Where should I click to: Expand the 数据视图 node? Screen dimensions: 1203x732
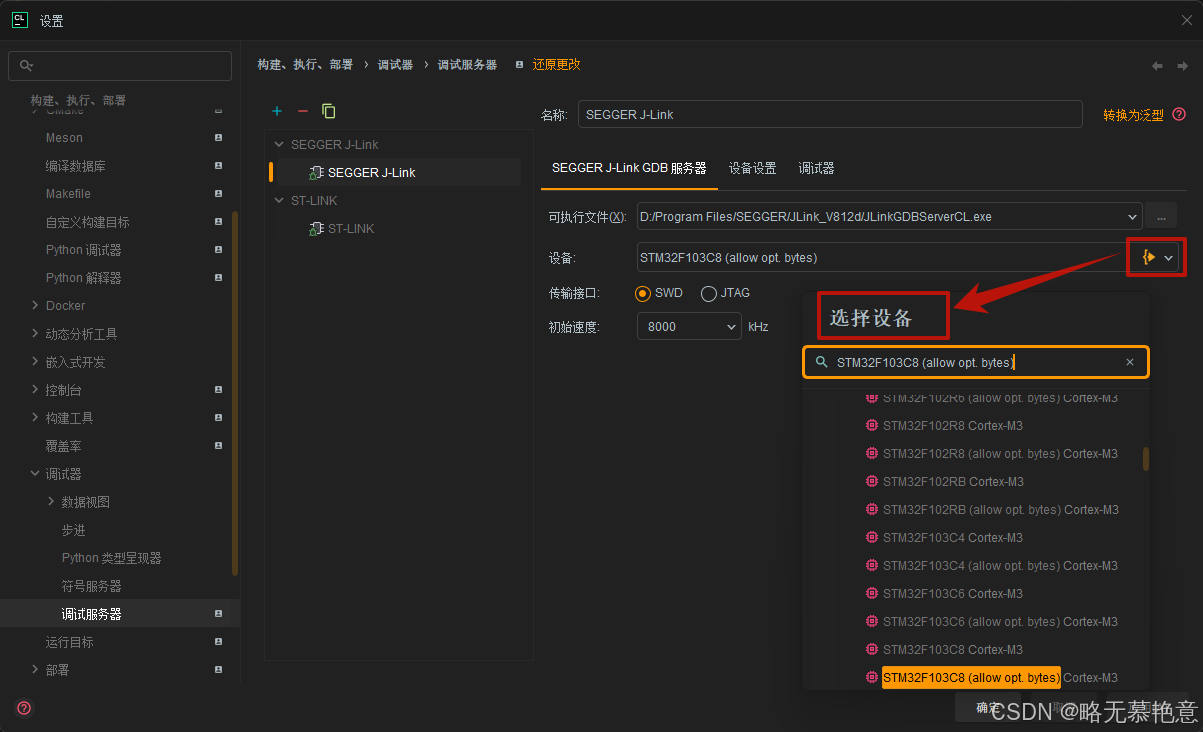(x=51, y=502)
